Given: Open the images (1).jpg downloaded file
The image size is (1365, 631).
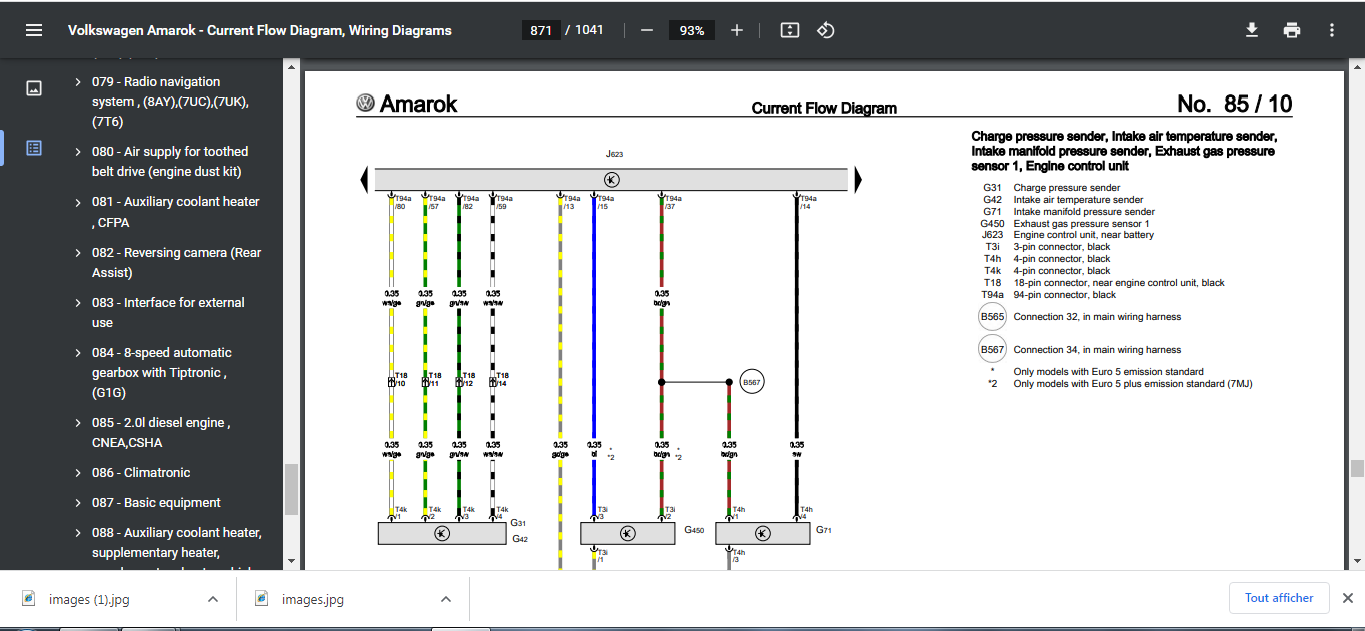Looking at the screenshot, I should tap(89, 599).
